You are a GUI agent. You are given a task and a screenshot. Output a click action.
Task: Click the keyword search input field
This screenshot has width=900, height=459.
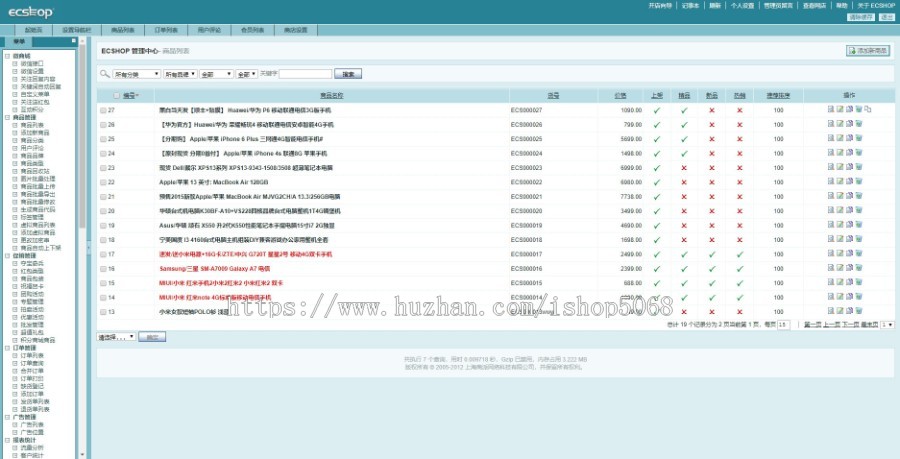pyautogui.click(x=305, y=74)
